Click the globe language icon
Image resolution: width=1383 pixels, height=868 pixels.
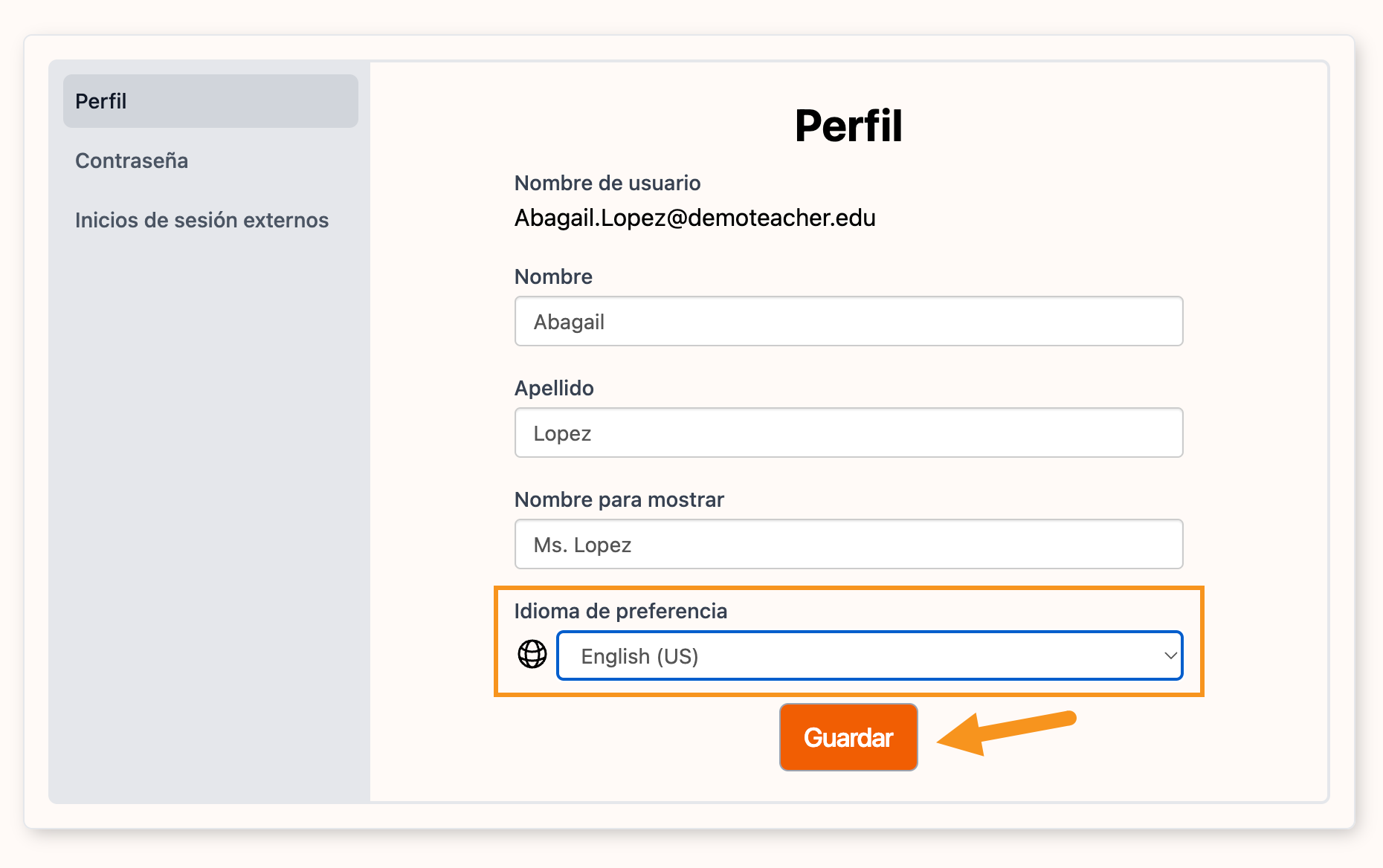tap(532, 655)
